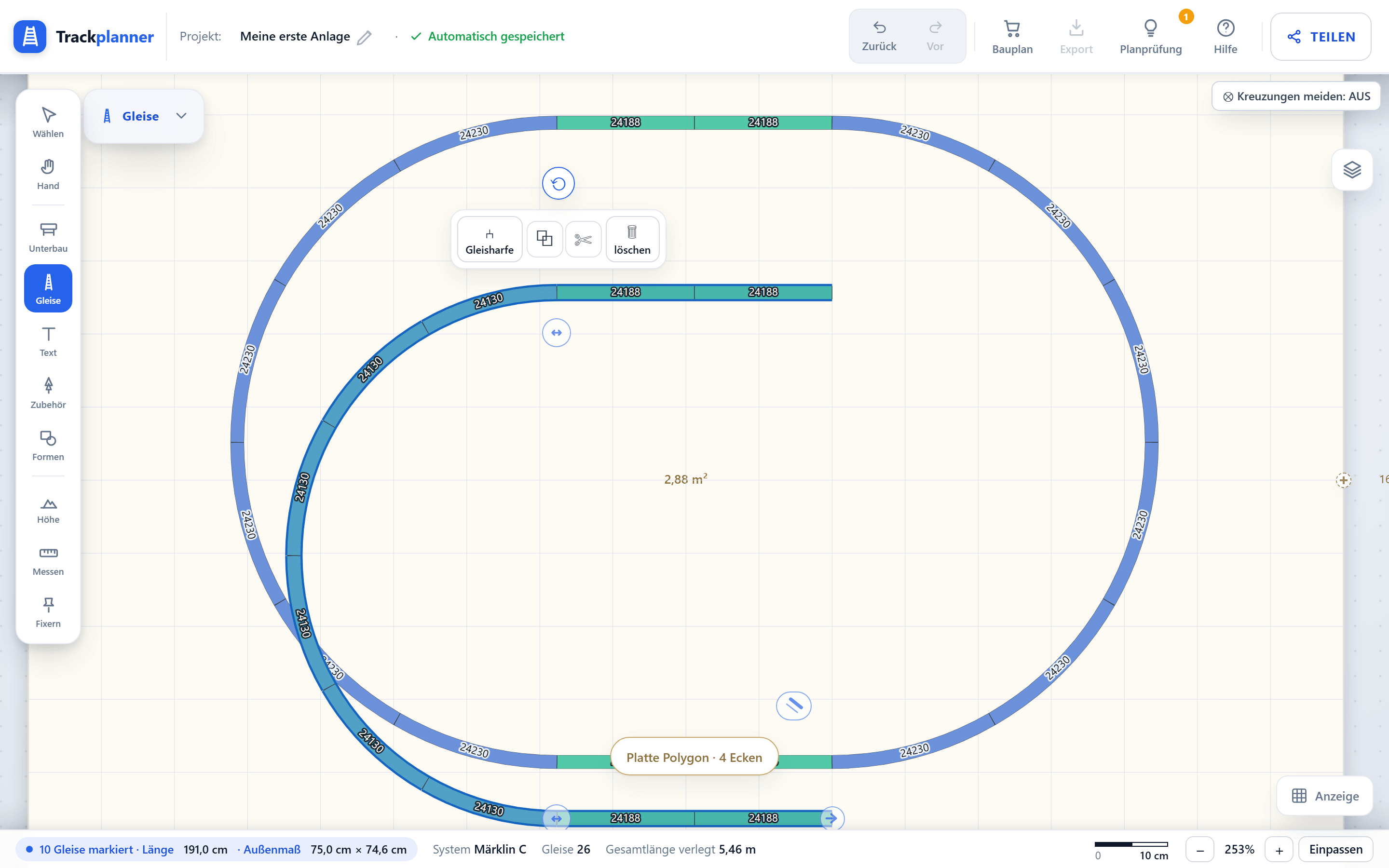This screenshot has height=868, width=1389.
Task: Activate the Hand pan tool
Action: point(48,175)
